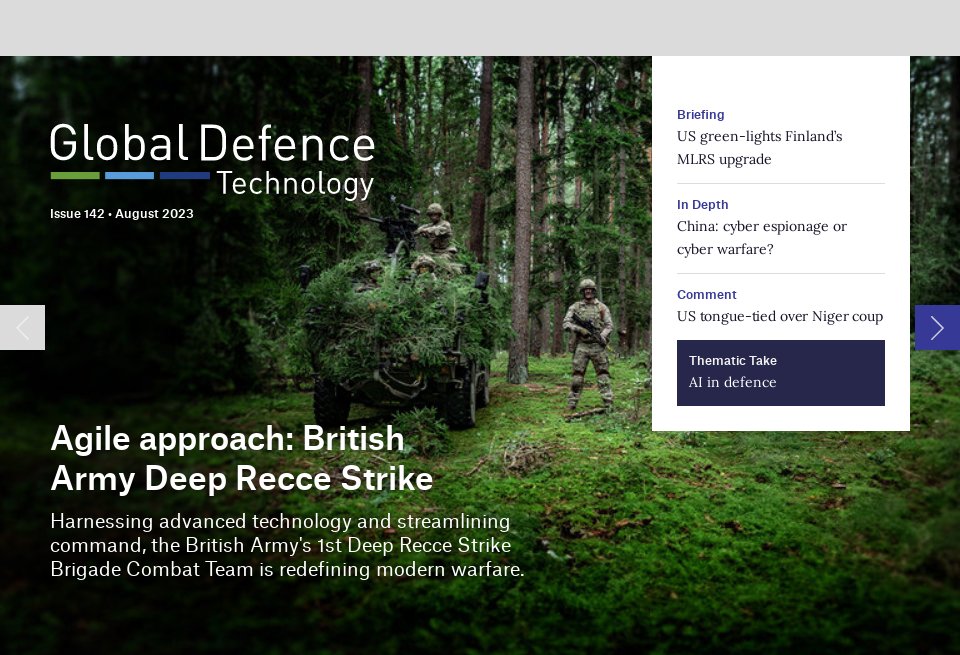Select the Comment section heading
Image resolution: width=960 pixels, height=655 pixels.
(706, 294)
